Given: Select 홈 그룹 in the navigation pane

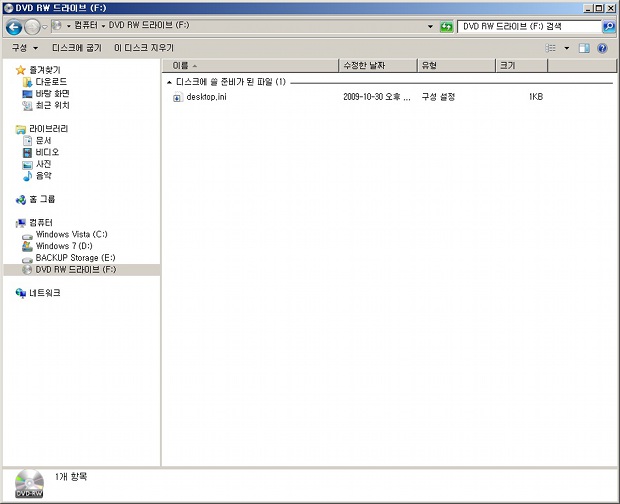Looking at the screenshot, I should (x=42, y=199).
